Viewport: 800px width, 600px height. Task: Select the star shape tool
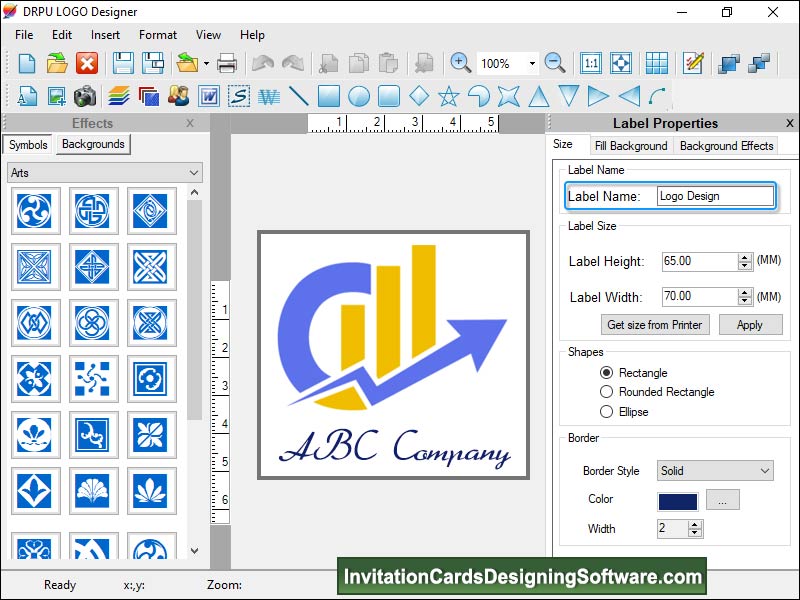(448, 97)
